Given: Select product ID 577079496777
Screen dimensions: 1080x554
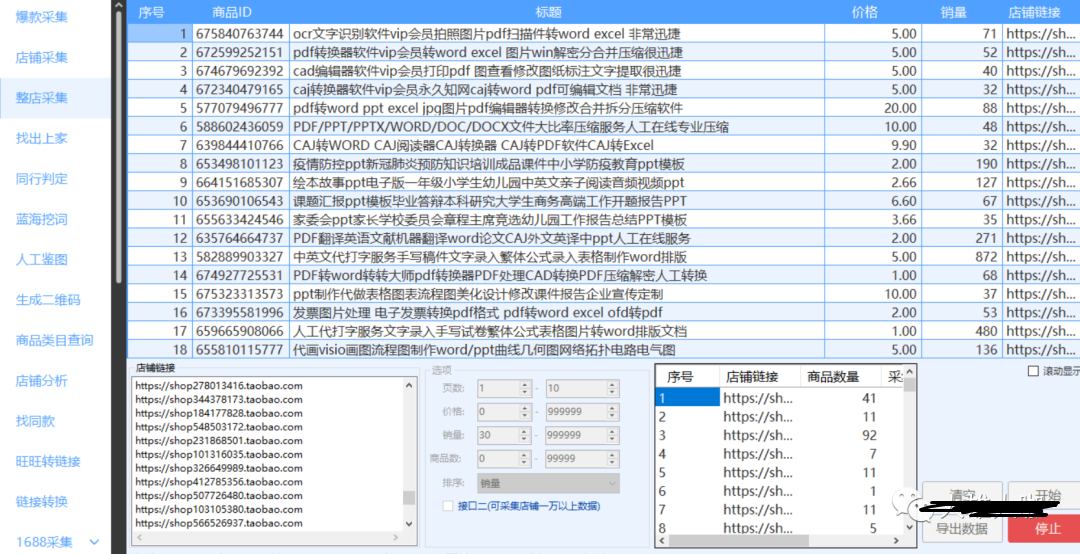Looking at the screenshot, I should (240, 108).
